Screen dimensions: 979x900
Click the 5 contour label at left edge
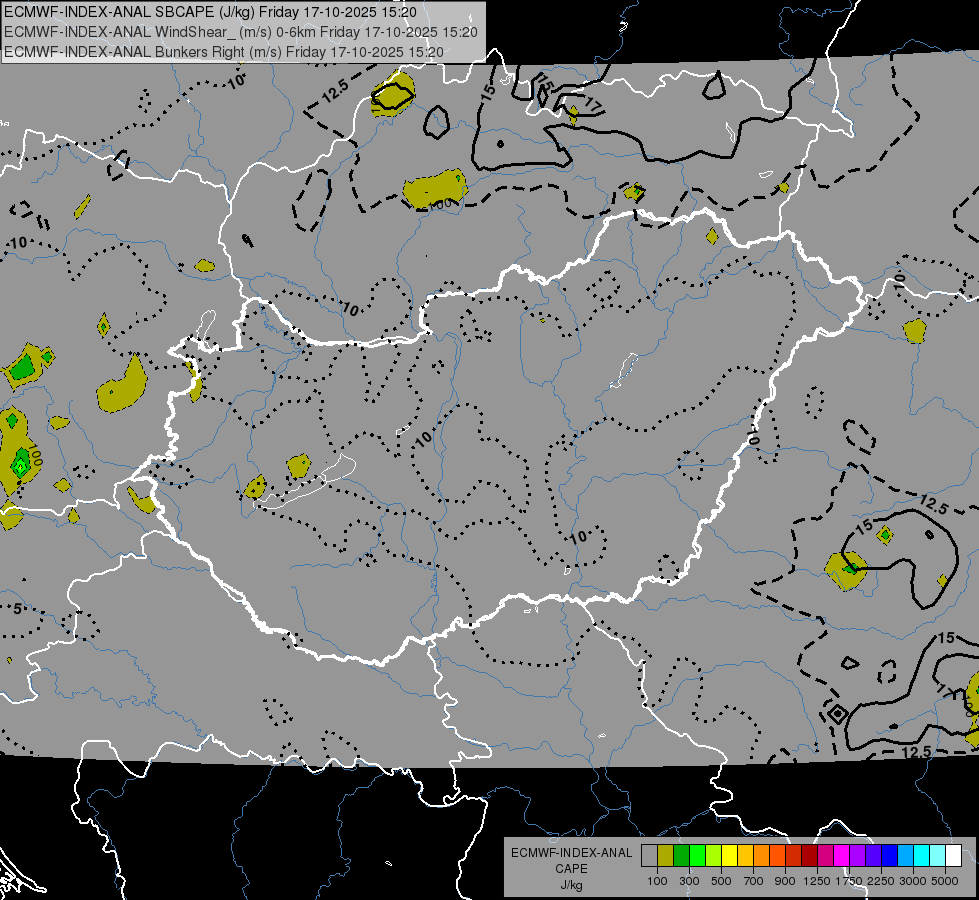pos(17,608)
